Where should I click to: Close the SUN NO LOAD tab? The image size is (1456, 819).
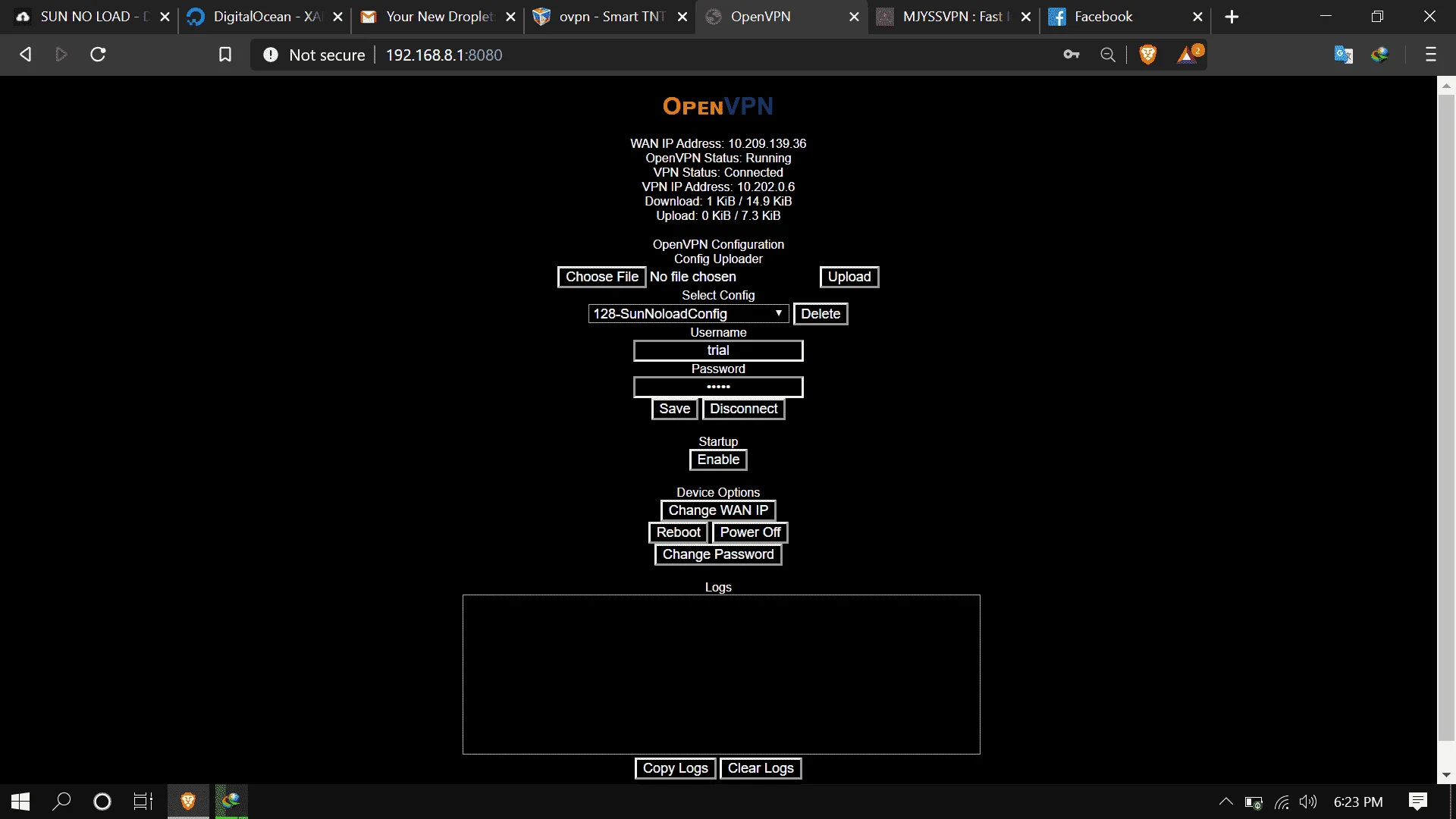pos(165,17)
